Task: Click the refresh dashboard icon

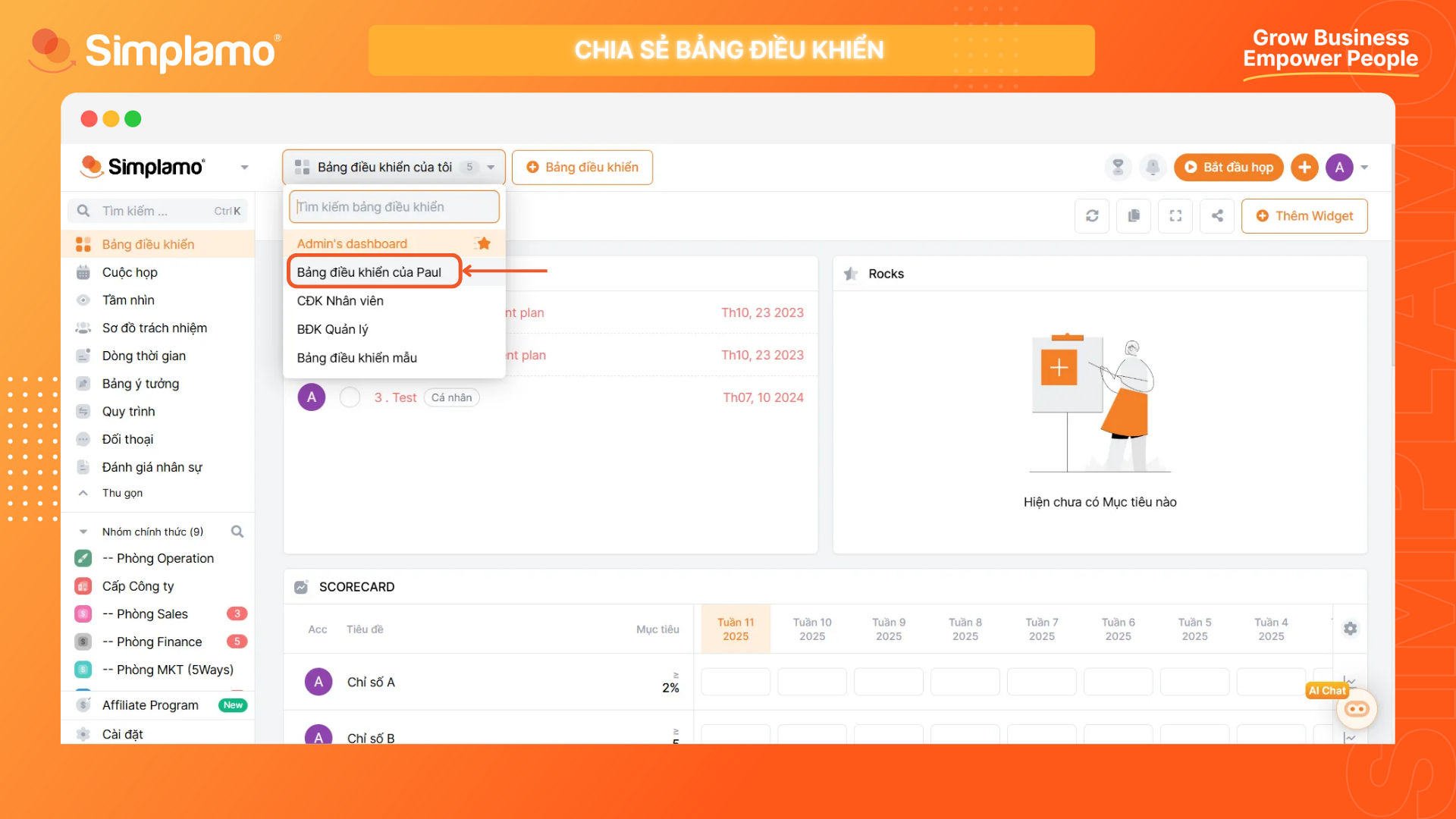Action: (x=1092, y=216)
